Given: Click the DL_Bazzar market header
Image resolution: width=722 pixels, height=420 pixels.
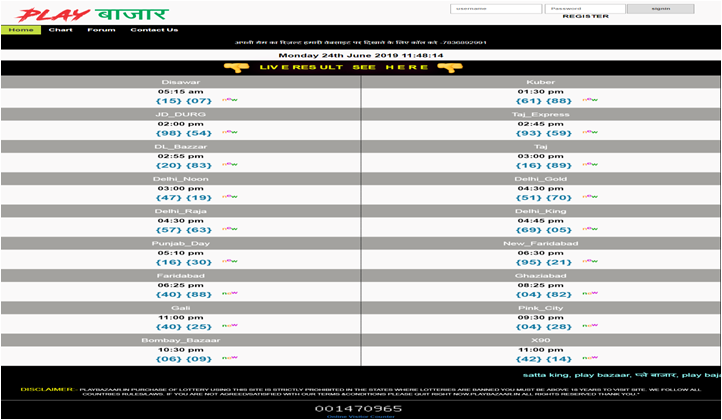Looking at the screenshot, I should pyautogui.click(x=181, y=147).
